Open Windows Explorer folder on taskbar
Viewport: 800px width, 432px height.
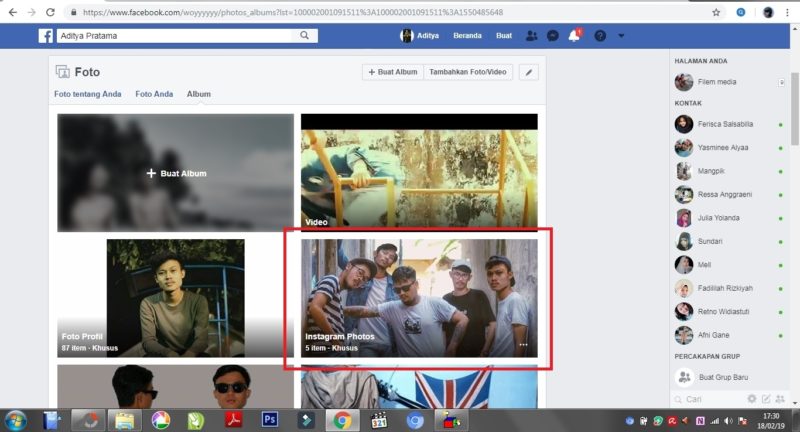124,421
